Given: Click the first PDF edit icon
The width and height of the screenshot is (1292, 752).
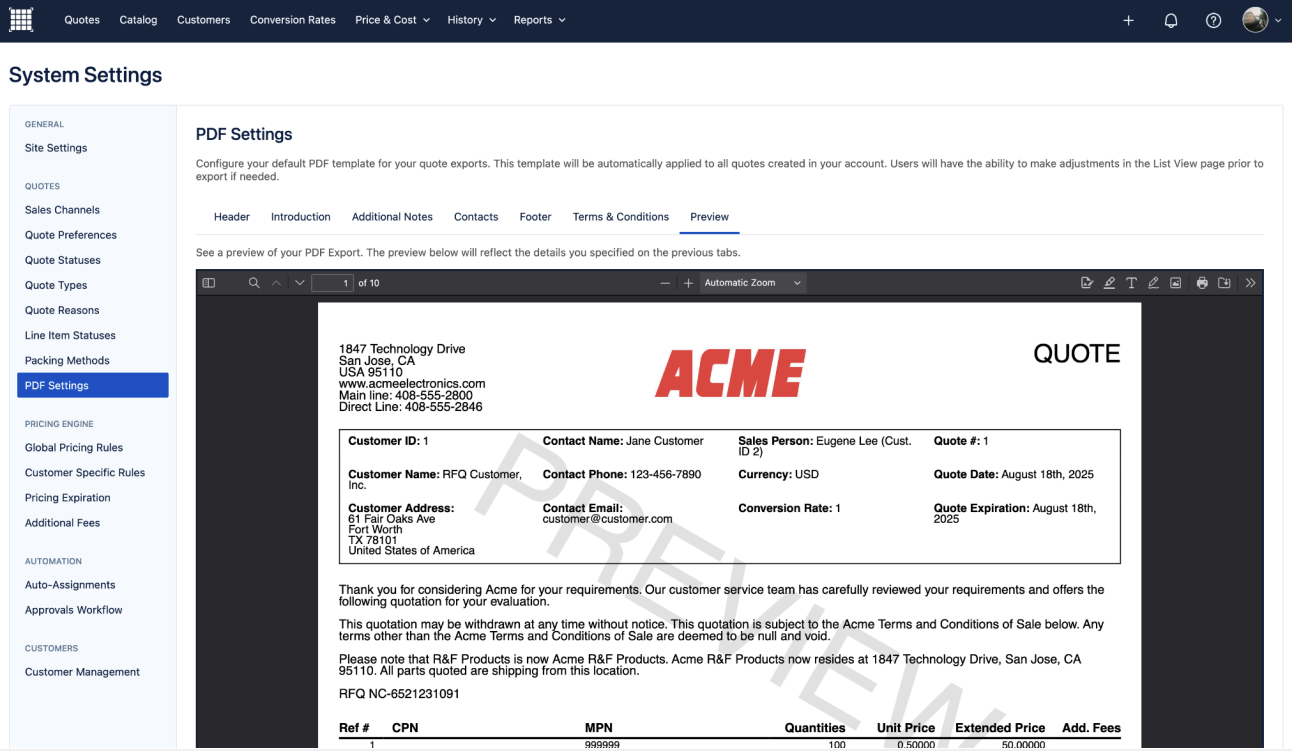Looking at the screenshot, I should tap(1087, 283).
